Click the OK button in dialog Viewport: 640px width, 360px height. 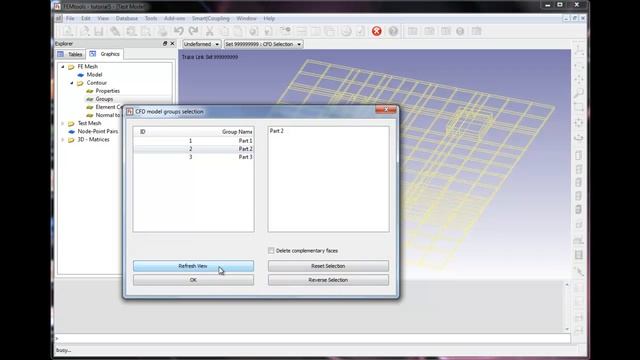click(193, 280)
